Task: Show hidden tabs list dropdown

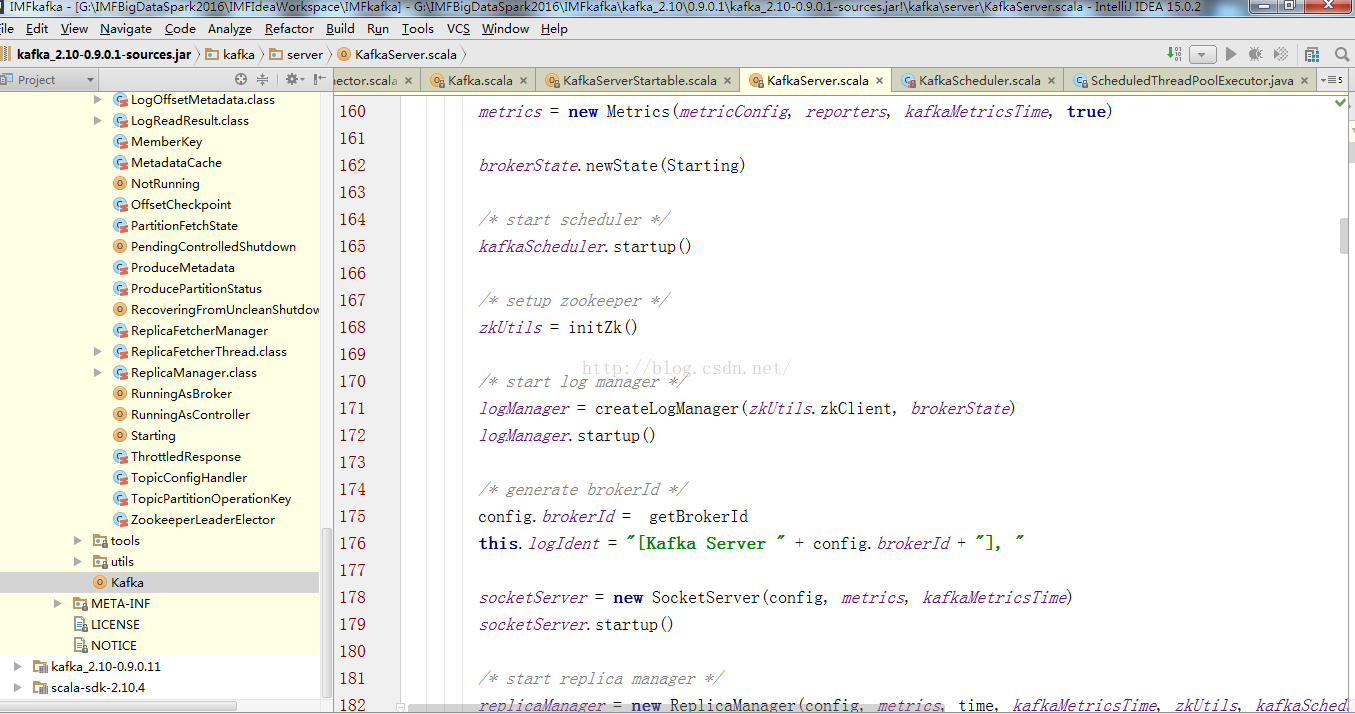Action: [x=1331, y=80]
